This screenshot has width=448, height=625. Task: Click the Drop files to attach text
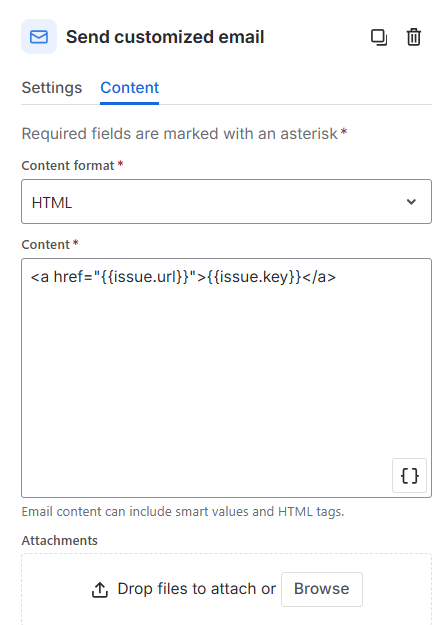coord(196,589)
